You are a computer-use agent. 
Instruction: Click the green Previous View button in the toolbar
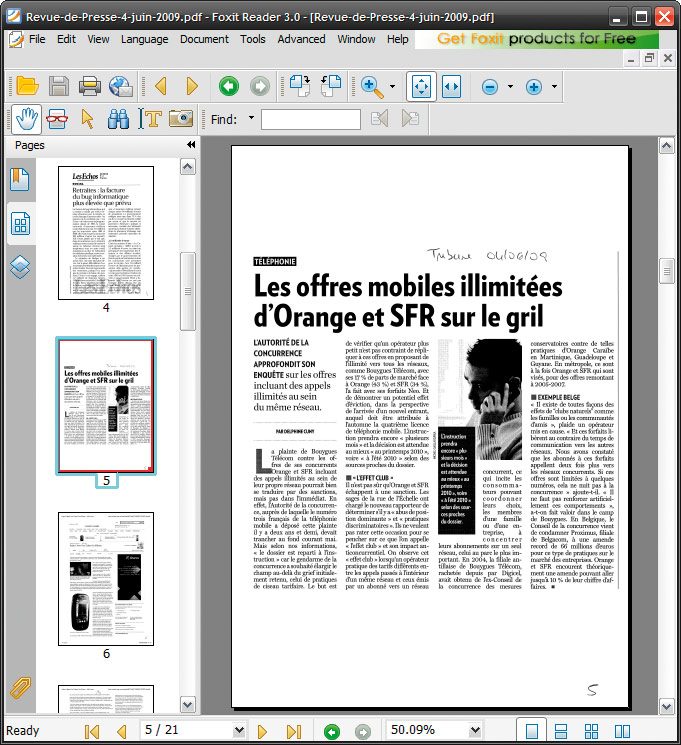(x=229, y=86)
